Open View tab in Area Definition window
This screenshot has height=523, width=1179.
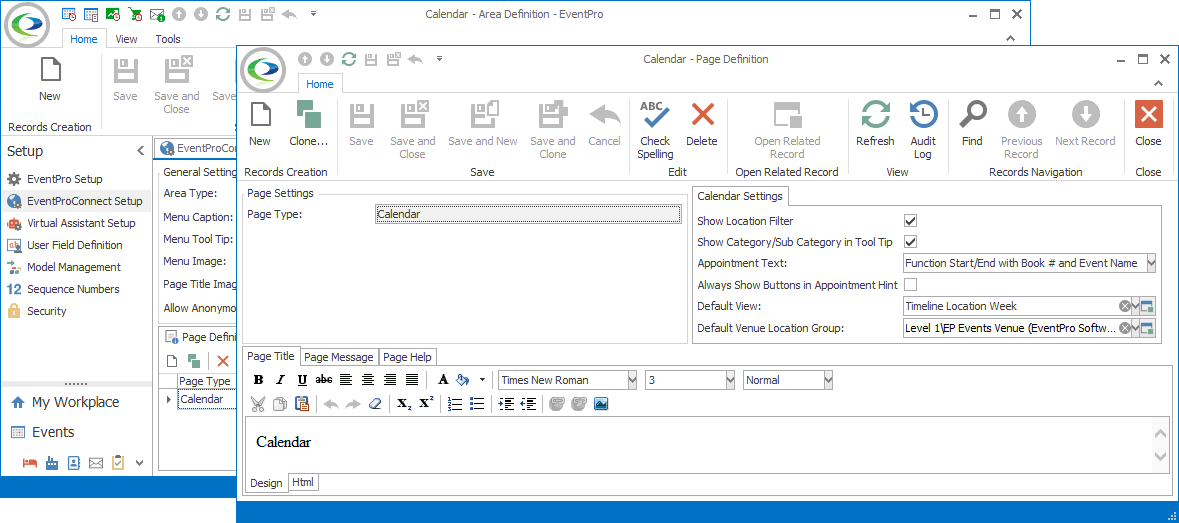pyautogui.click(x=126, y=39)
